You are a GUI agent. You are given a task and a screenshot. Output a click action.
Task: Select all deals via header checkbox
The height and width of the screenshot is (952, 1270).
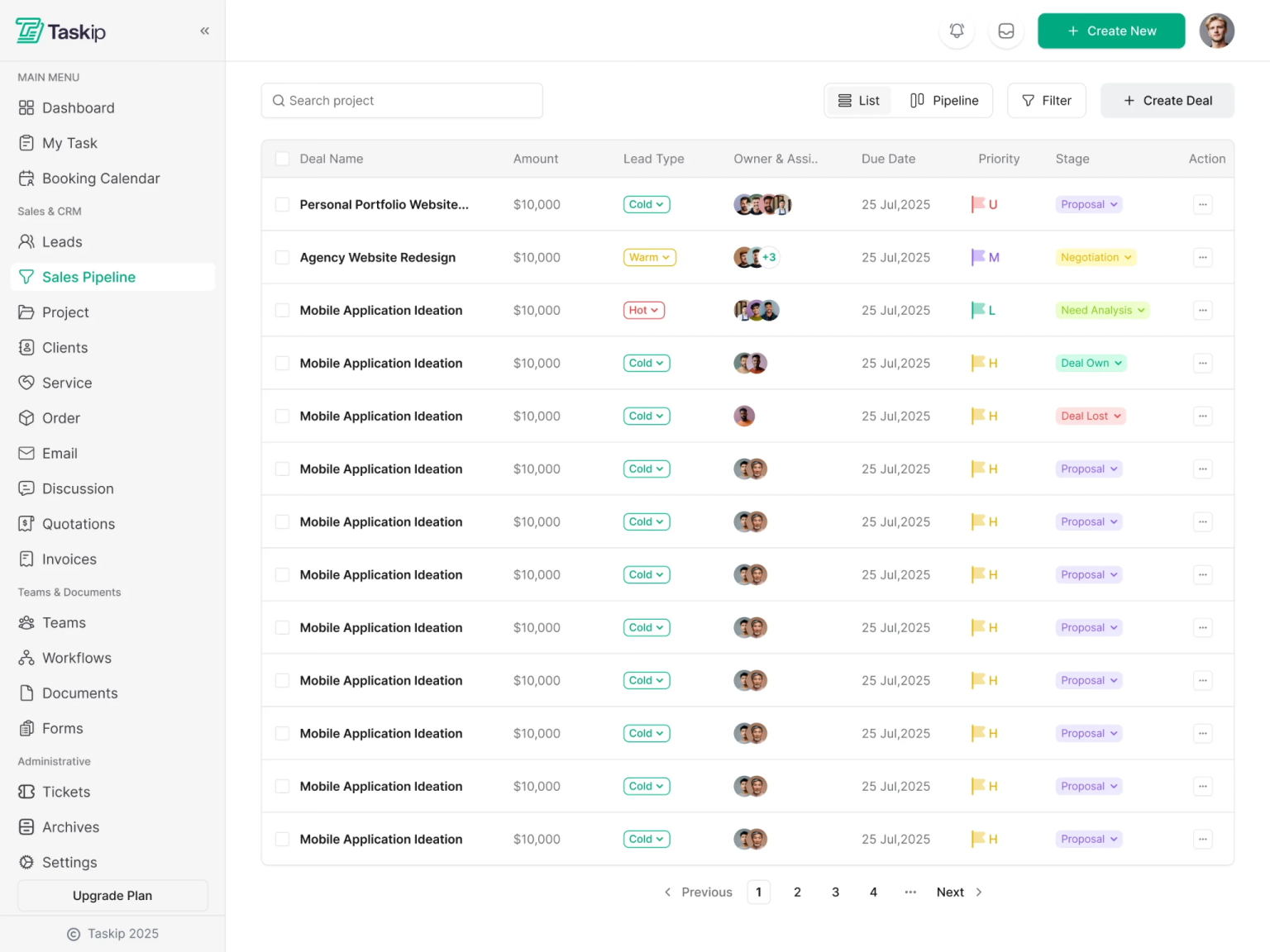[282, 158]
